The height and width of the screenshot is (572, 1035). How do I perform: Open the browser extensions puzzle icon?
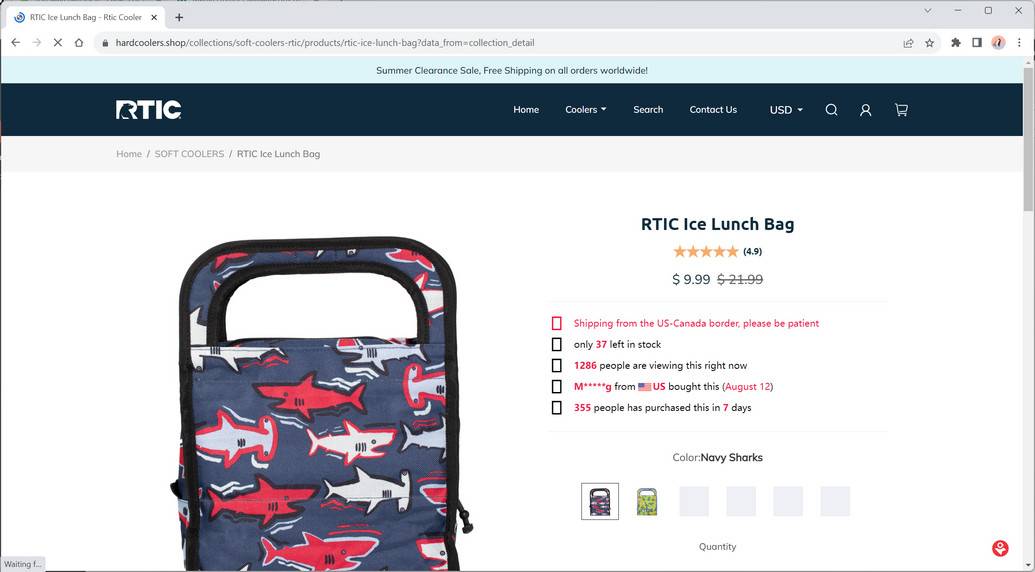point(956,43)
